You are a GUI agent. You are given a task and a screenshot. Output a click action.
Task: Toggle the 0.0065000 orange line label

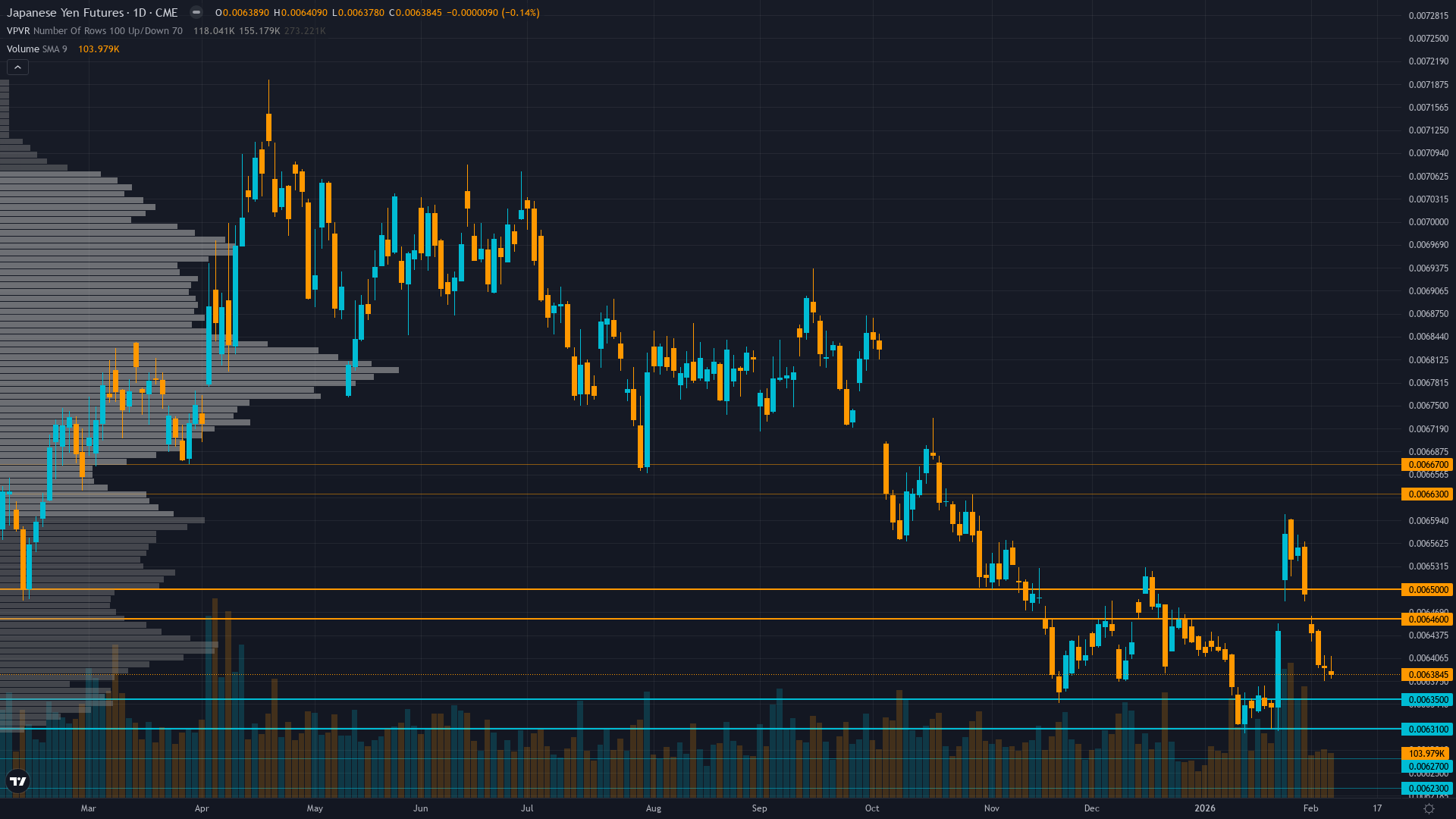(1429, 589)
